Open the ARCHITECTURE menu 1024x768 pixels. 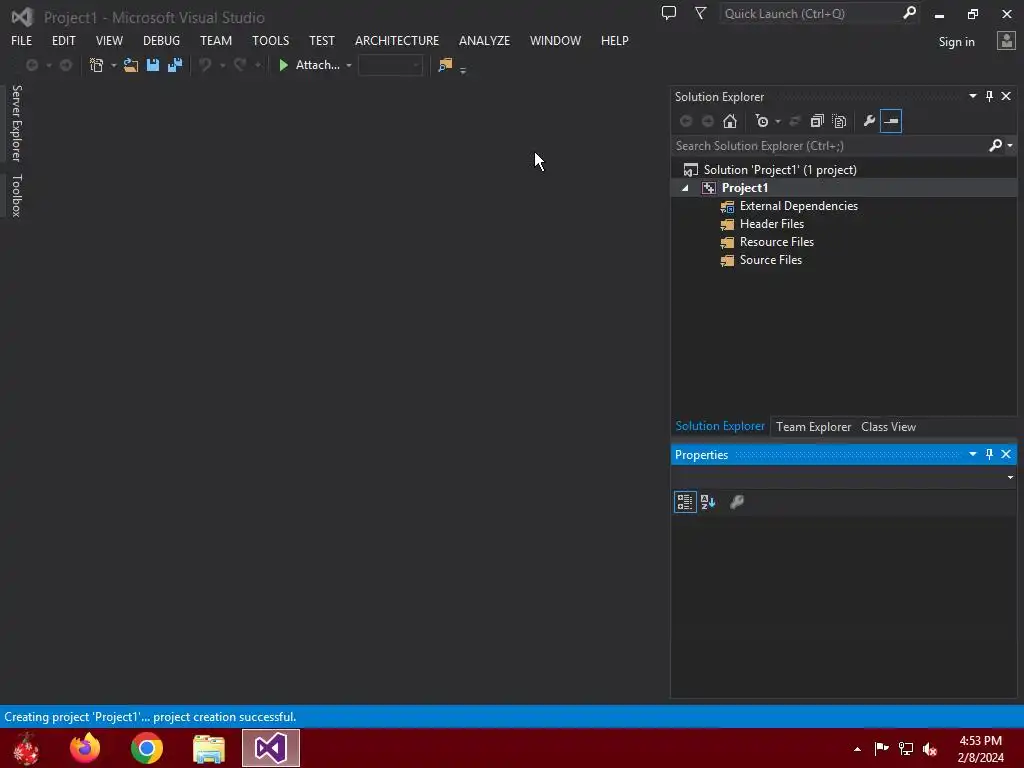(397, 40)
